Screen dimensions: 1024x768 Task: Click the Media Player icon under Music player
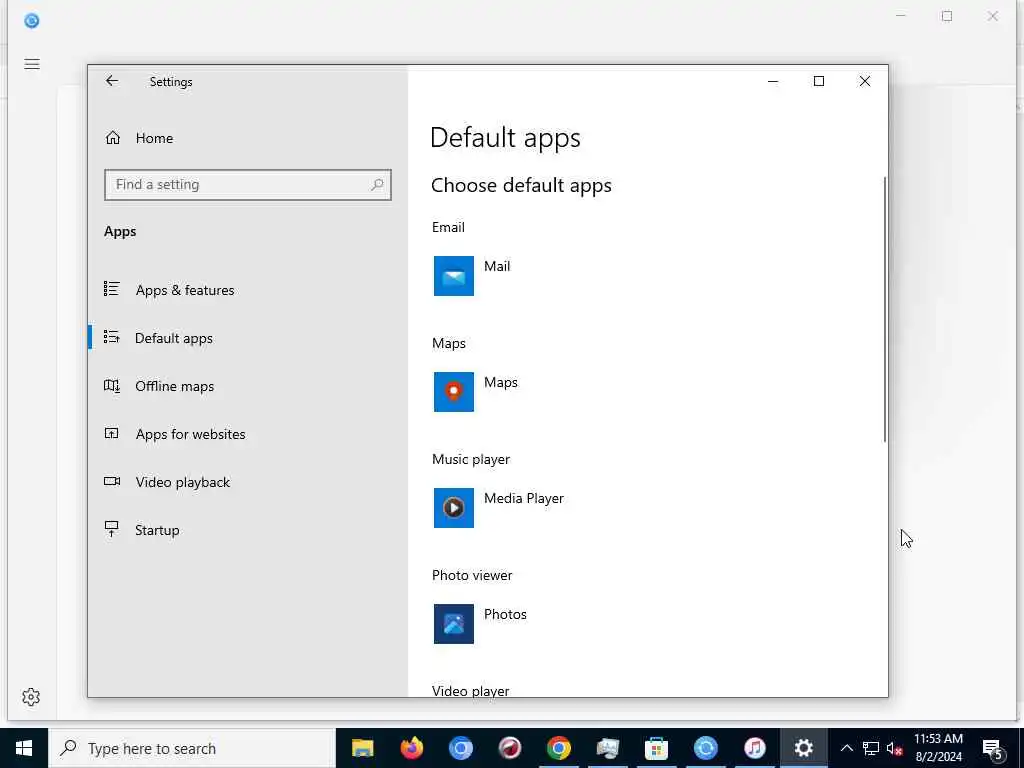pyautogui.click(x=454, y=508)
